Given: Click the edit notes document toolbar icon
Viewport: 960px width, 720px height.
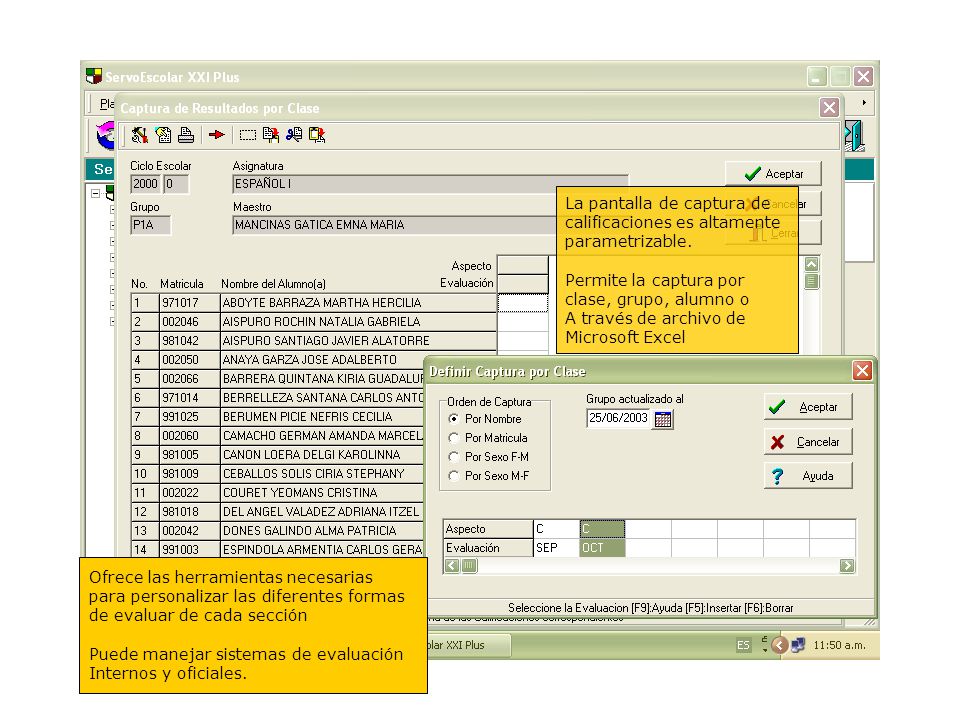Looking at the screenshot, I should tap(163, 135).
